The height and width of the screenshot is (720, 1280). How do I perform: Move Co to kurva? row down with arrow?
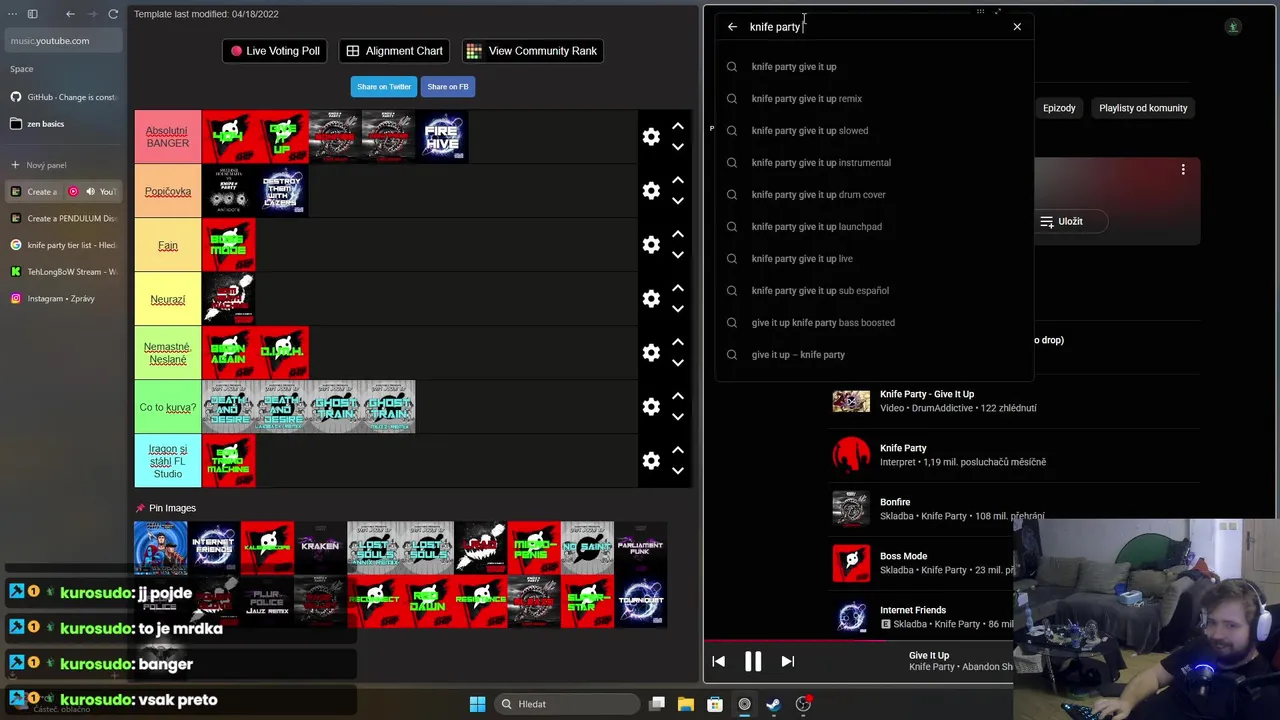pyautogui.click(x=678, y=417)
